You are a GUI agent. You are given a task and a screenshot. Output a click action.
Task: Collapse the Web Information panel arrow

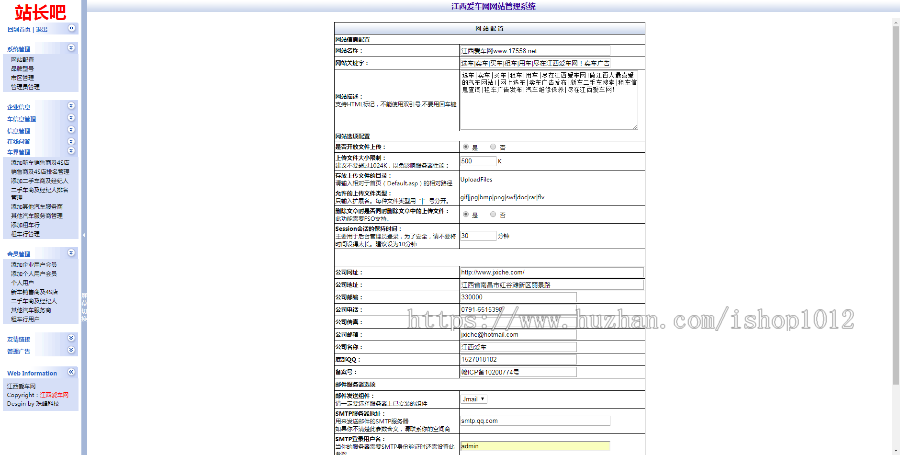coord(71,372)
